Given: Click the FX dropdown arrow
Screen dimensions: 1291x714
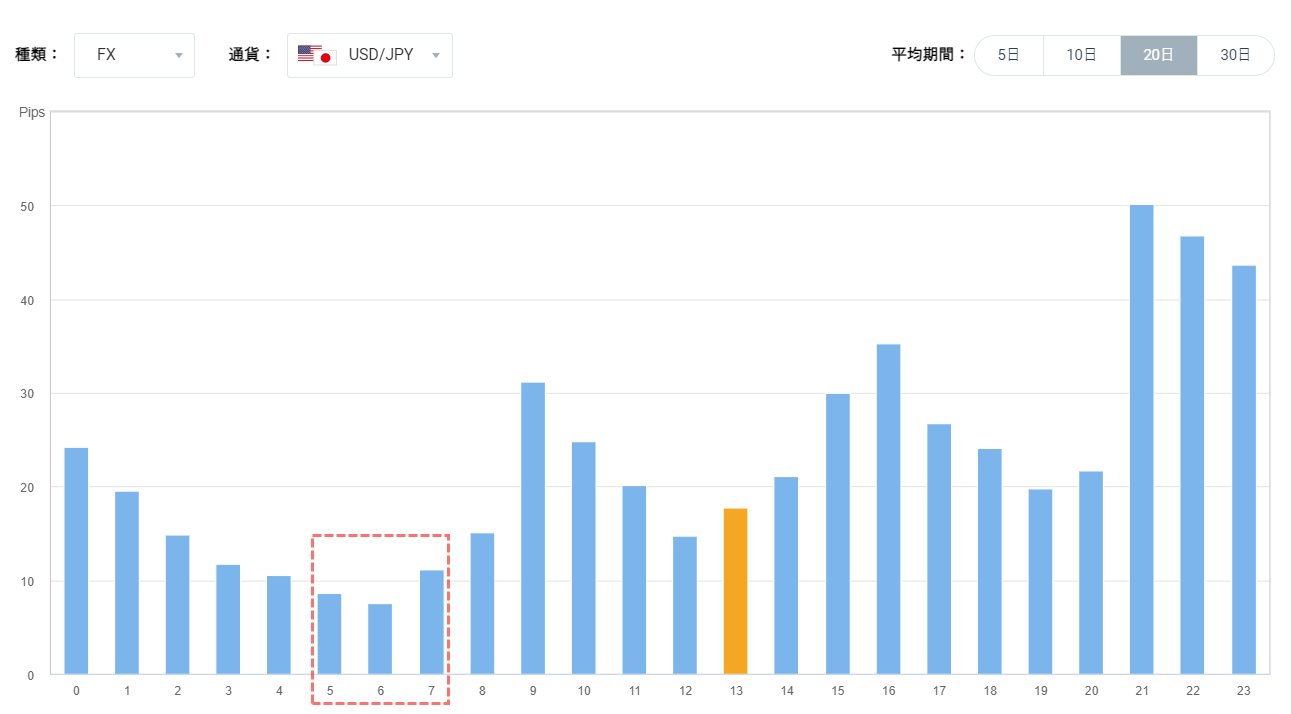Looking at the screenshot, I should coord(179,56).
